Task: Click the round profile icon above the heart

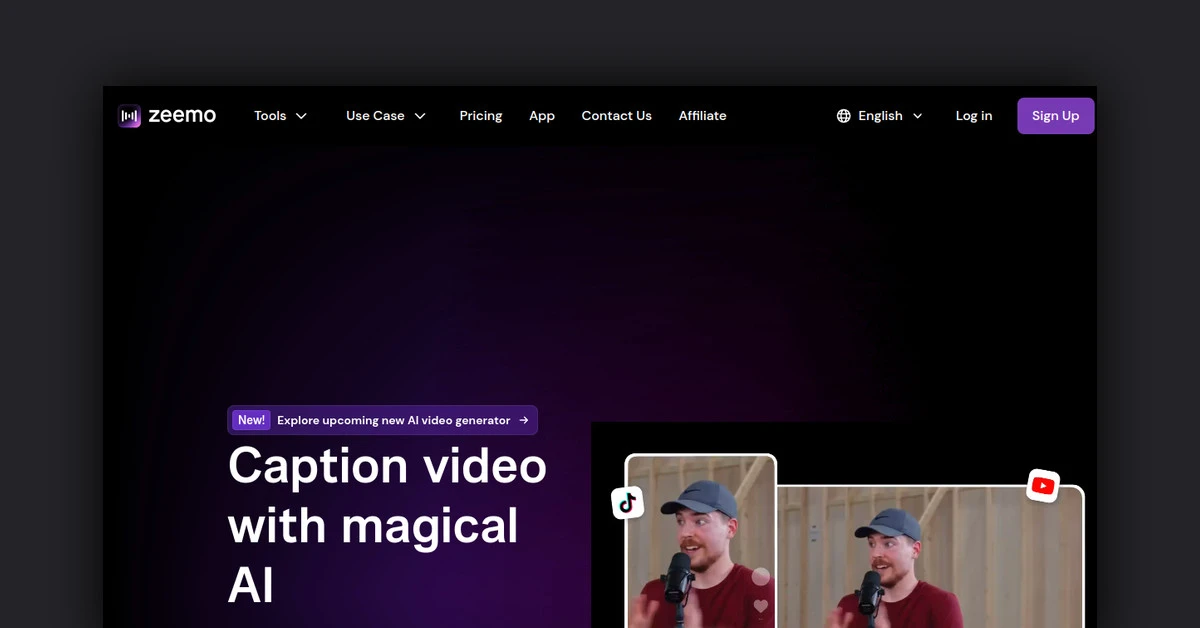Action: click(x=761, y=576)
